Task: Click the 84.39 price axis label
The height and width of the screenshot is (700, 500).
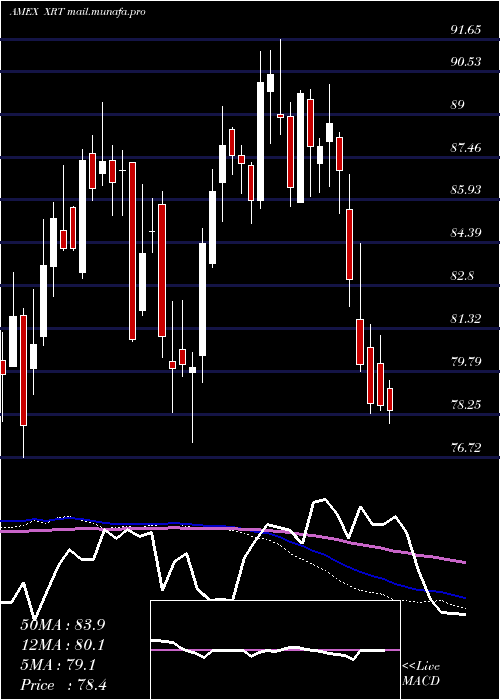Action: (466, 233)
